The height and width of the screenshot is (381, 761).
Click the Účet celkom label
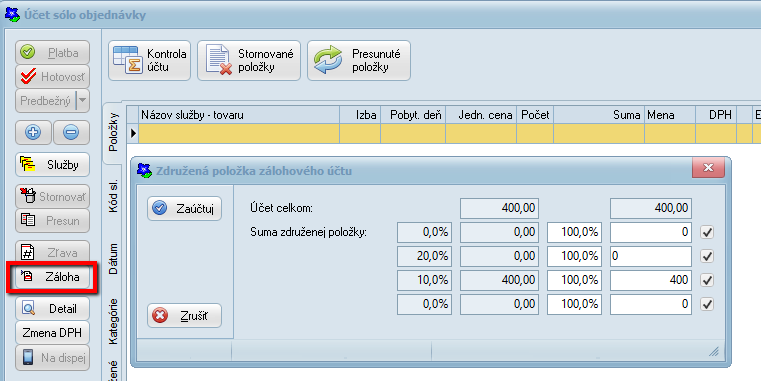pyautogui.click(x=281, y=209)
